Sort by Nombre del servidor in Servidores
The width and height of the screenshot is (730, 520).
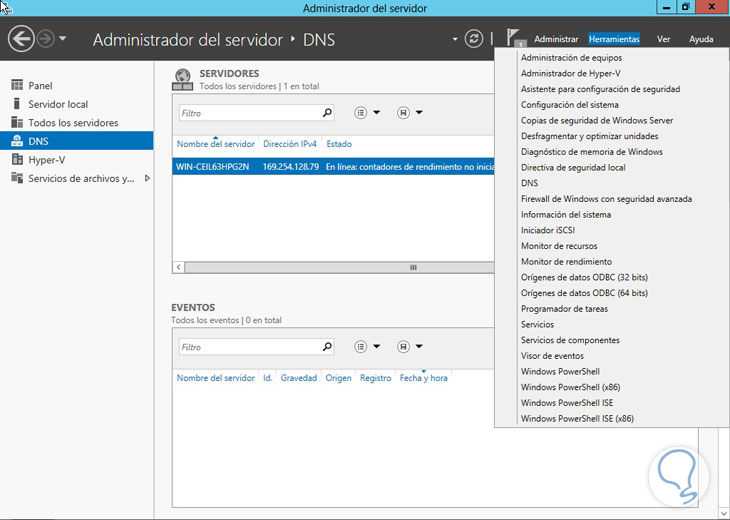216,144
